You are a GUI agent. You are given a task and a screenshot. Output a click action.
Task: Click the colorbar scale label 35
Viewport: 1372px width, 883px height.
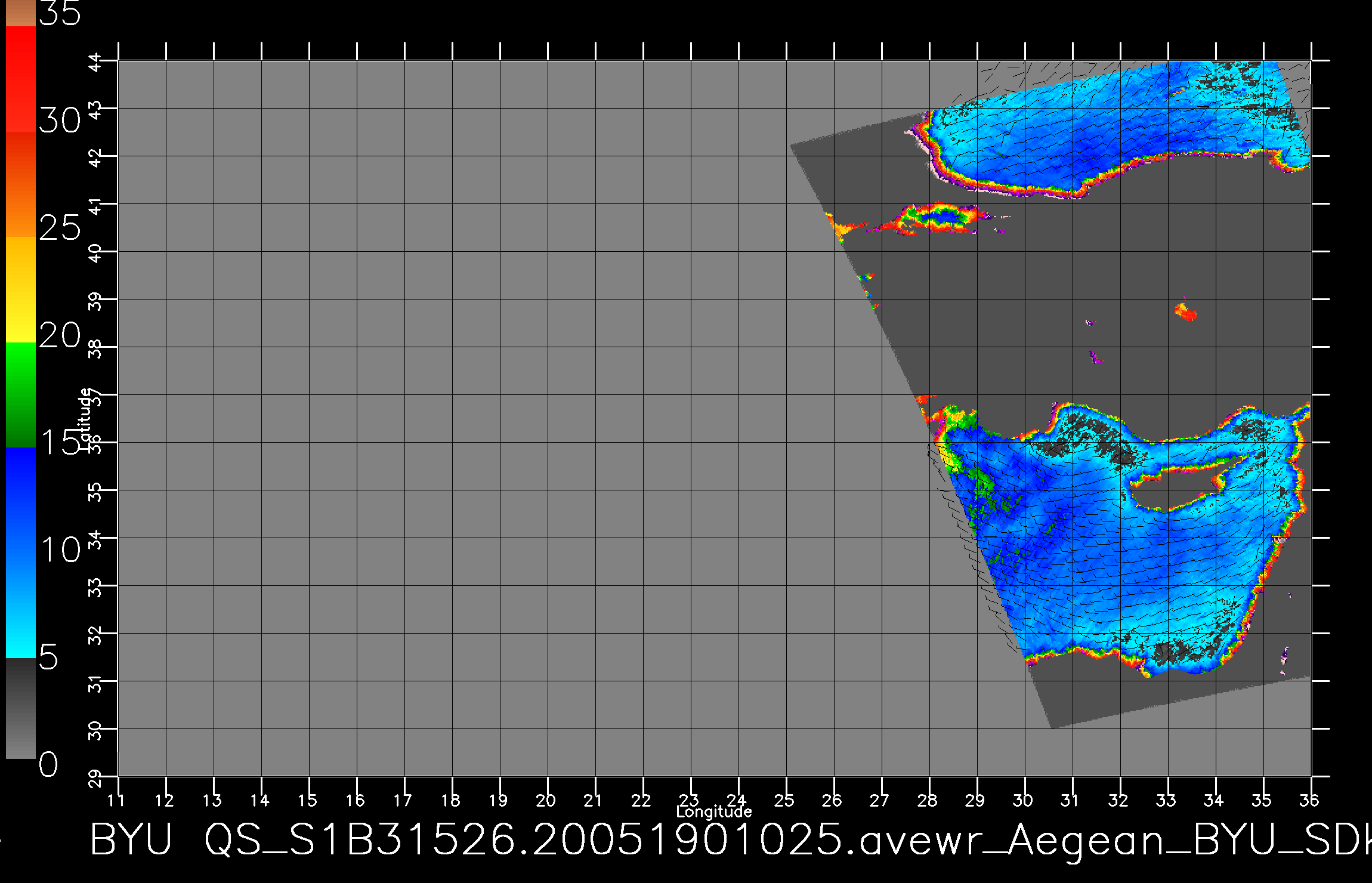pos(60,13)
